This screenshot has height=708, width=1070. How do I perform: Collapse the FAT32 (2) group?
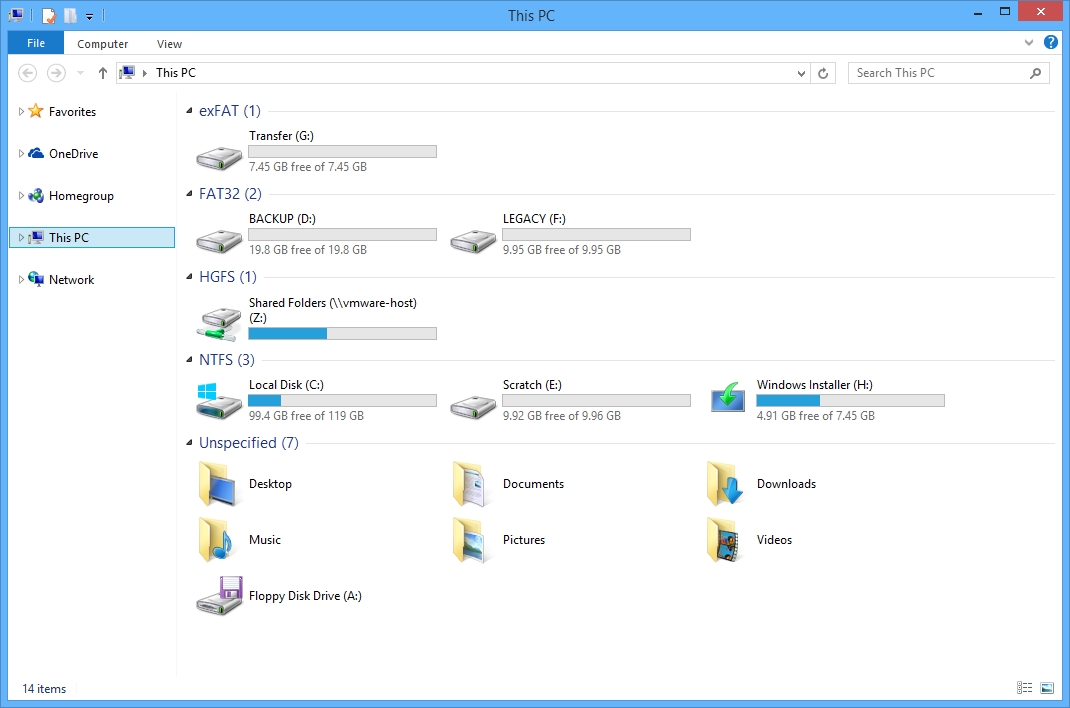click(x=189, y=194)
